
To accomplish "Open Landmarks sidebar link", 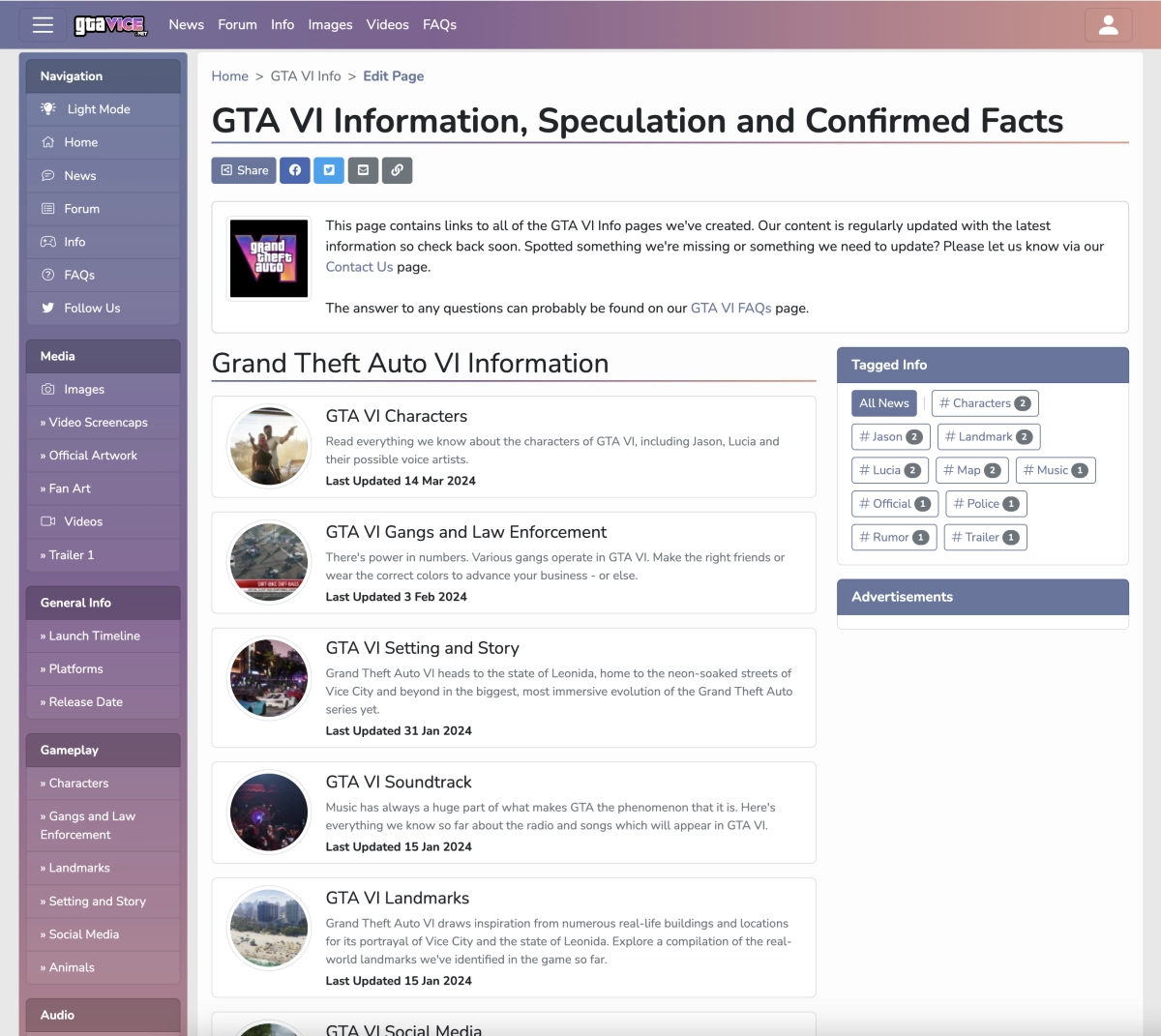I will click(103, 868).
